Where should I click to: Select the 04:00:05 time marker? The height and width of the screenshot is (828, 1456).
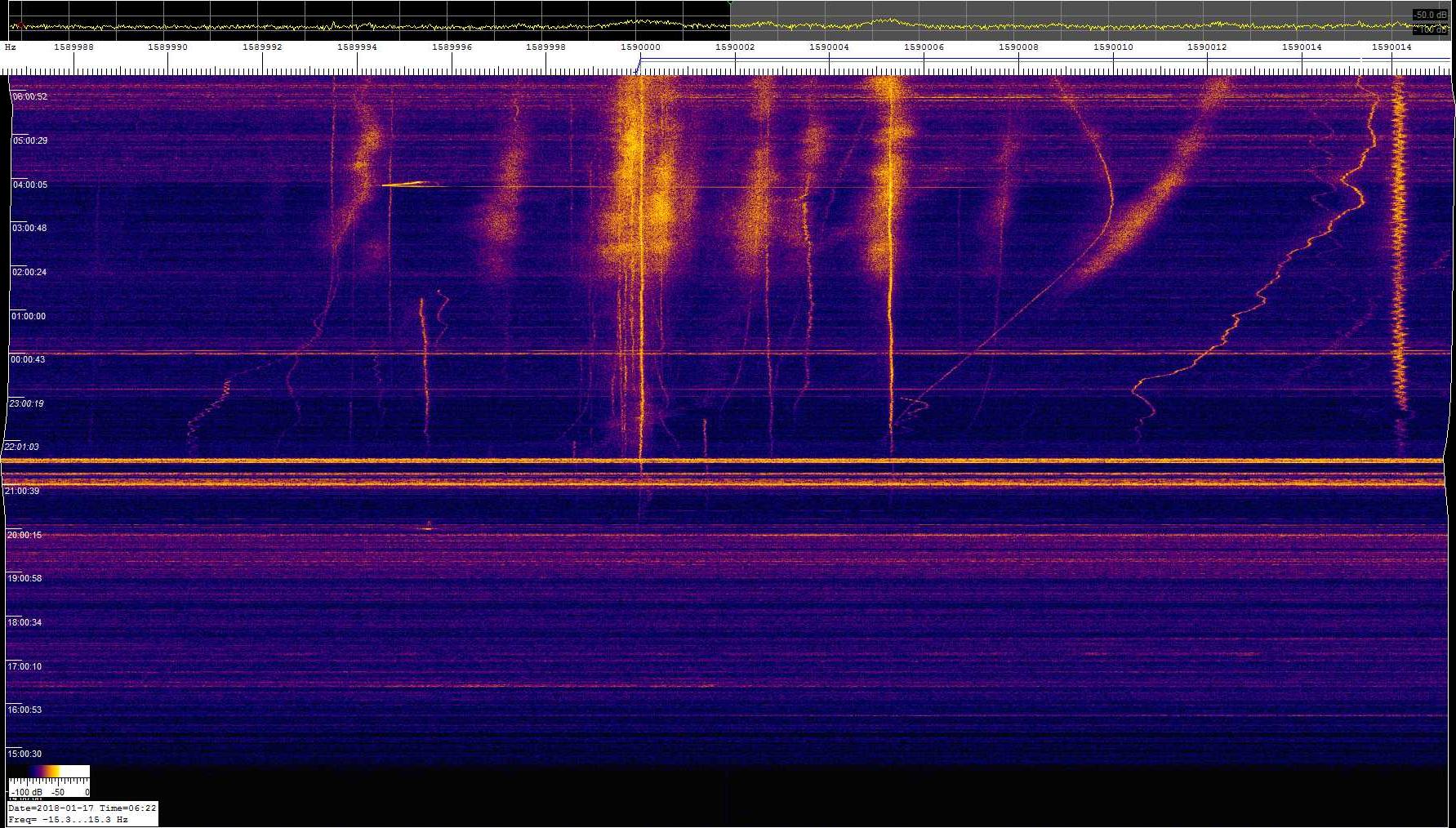29,185
